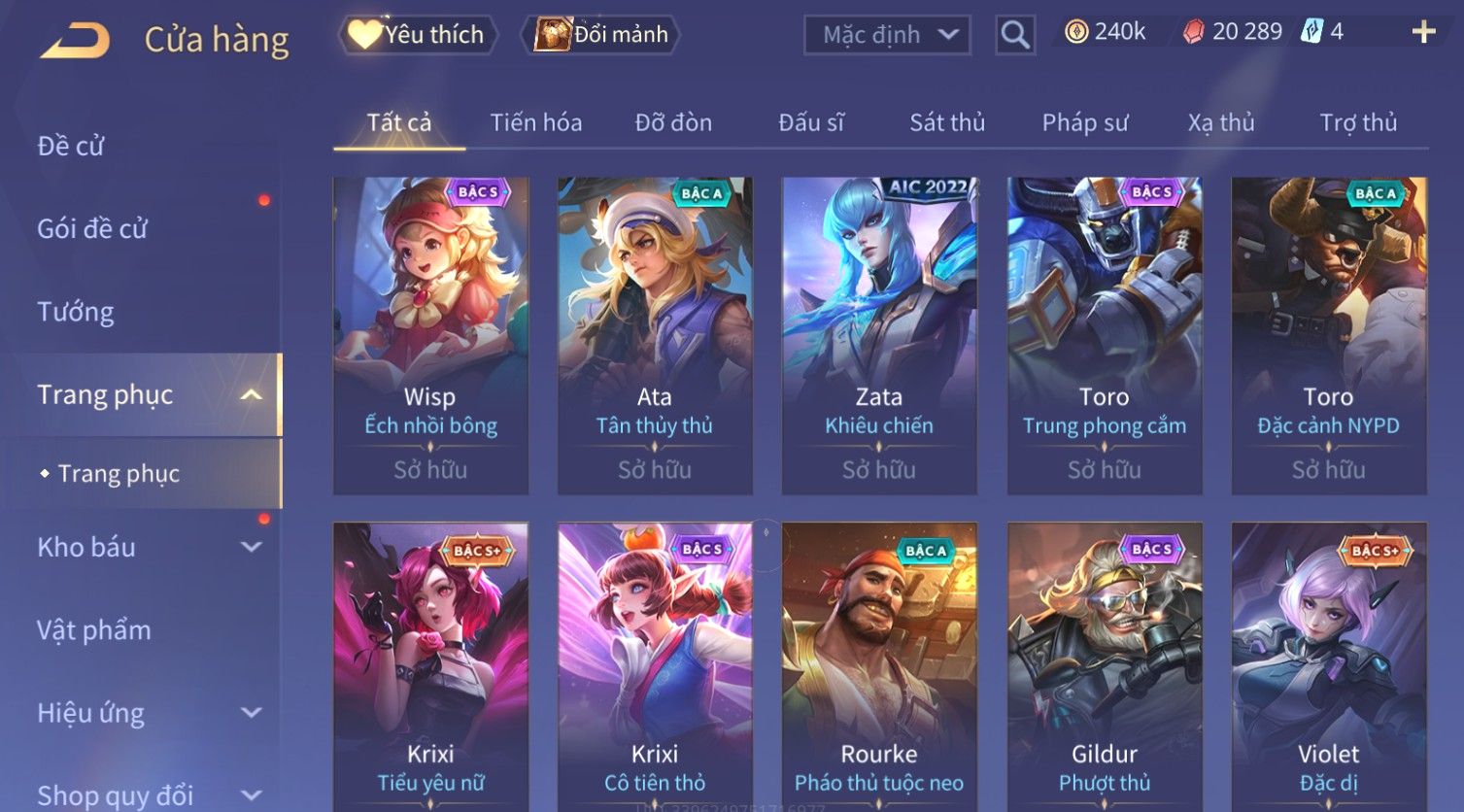Tap the red gem currency icon
Screen dimensions: 1464x812
1193,32
